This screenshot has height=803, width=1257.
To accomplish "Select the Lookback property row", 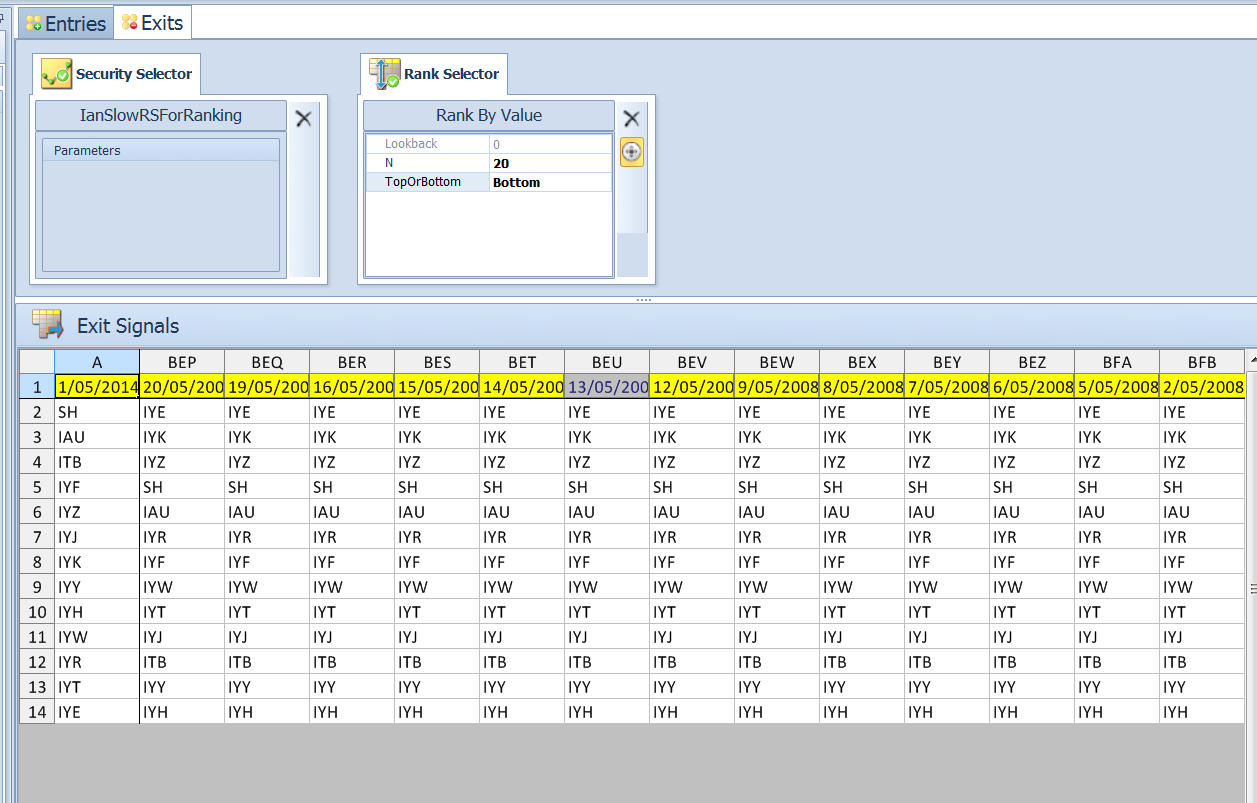I will 488,144.
